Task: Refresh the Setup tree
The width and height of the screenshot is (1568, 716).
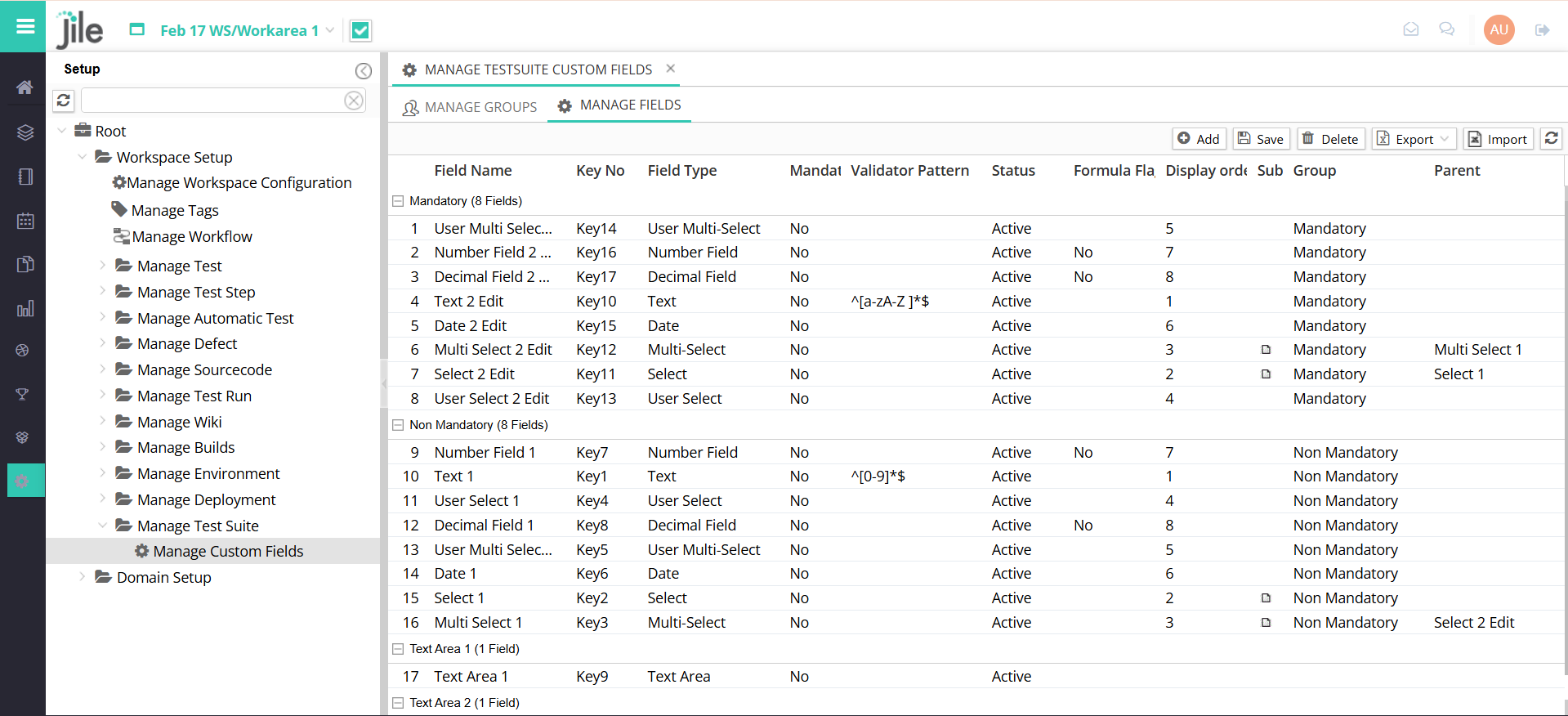Action: [x=64, y=101]
